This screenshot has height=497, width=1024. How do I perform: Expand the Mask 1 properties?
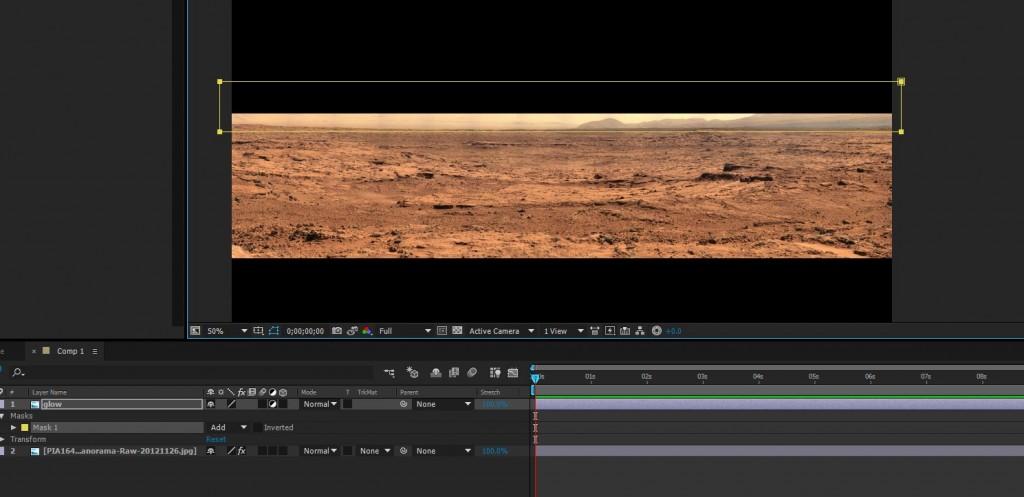(x=14, y=428)
